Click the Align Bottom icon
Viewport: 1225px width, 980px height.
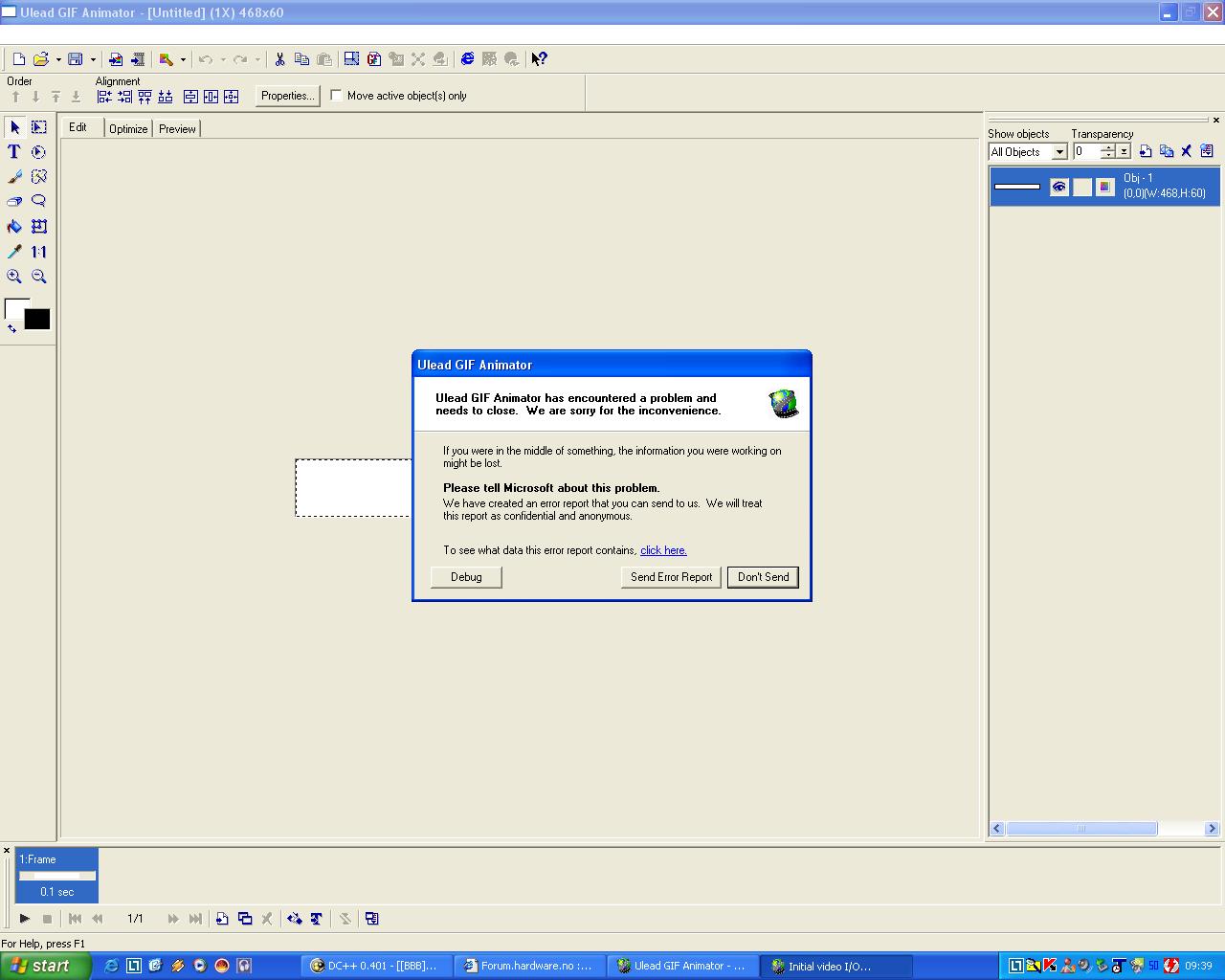coord(166,97)
